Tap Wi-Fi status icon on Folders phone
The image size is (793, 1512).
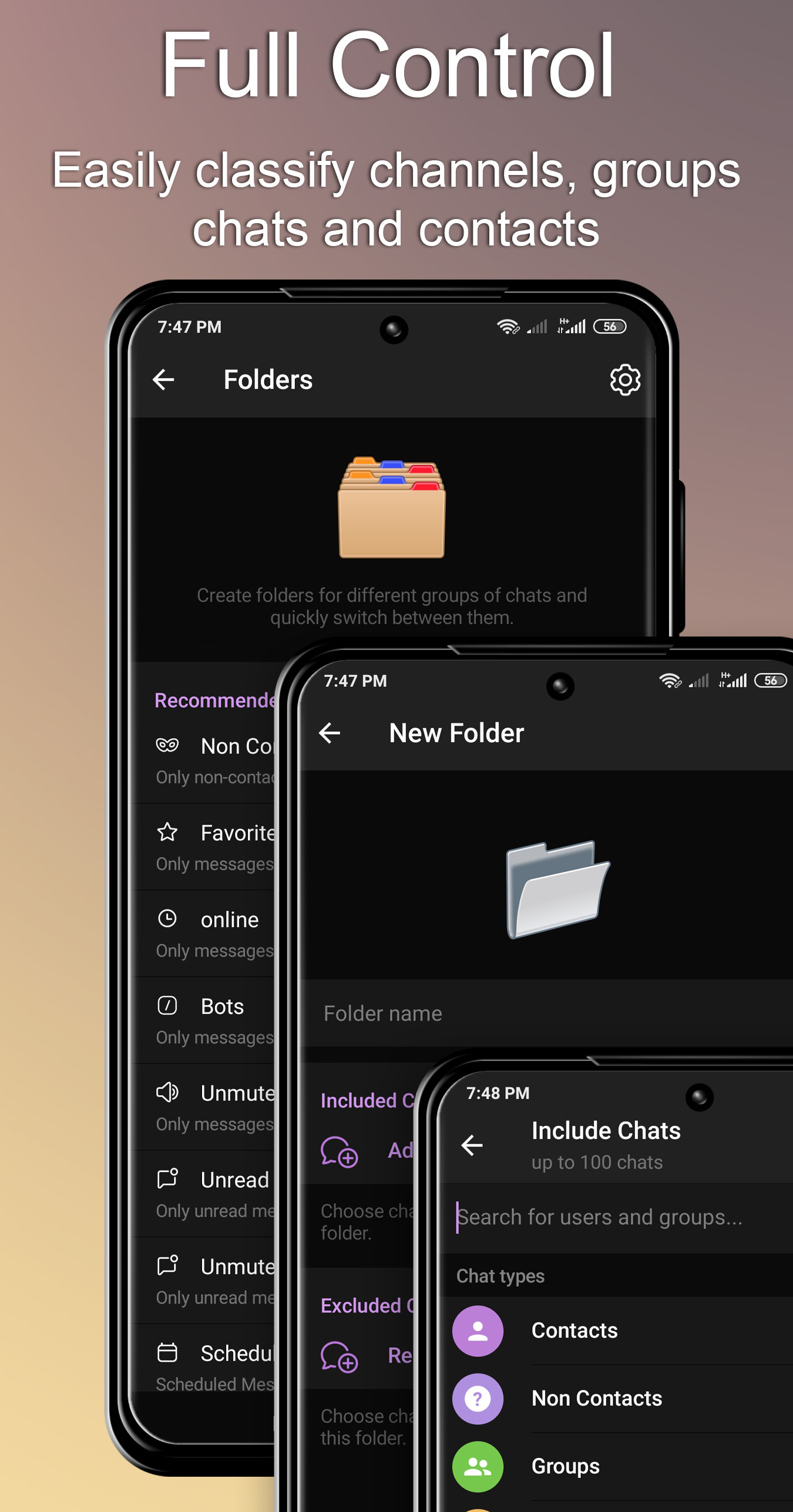[x=508, y=326]
